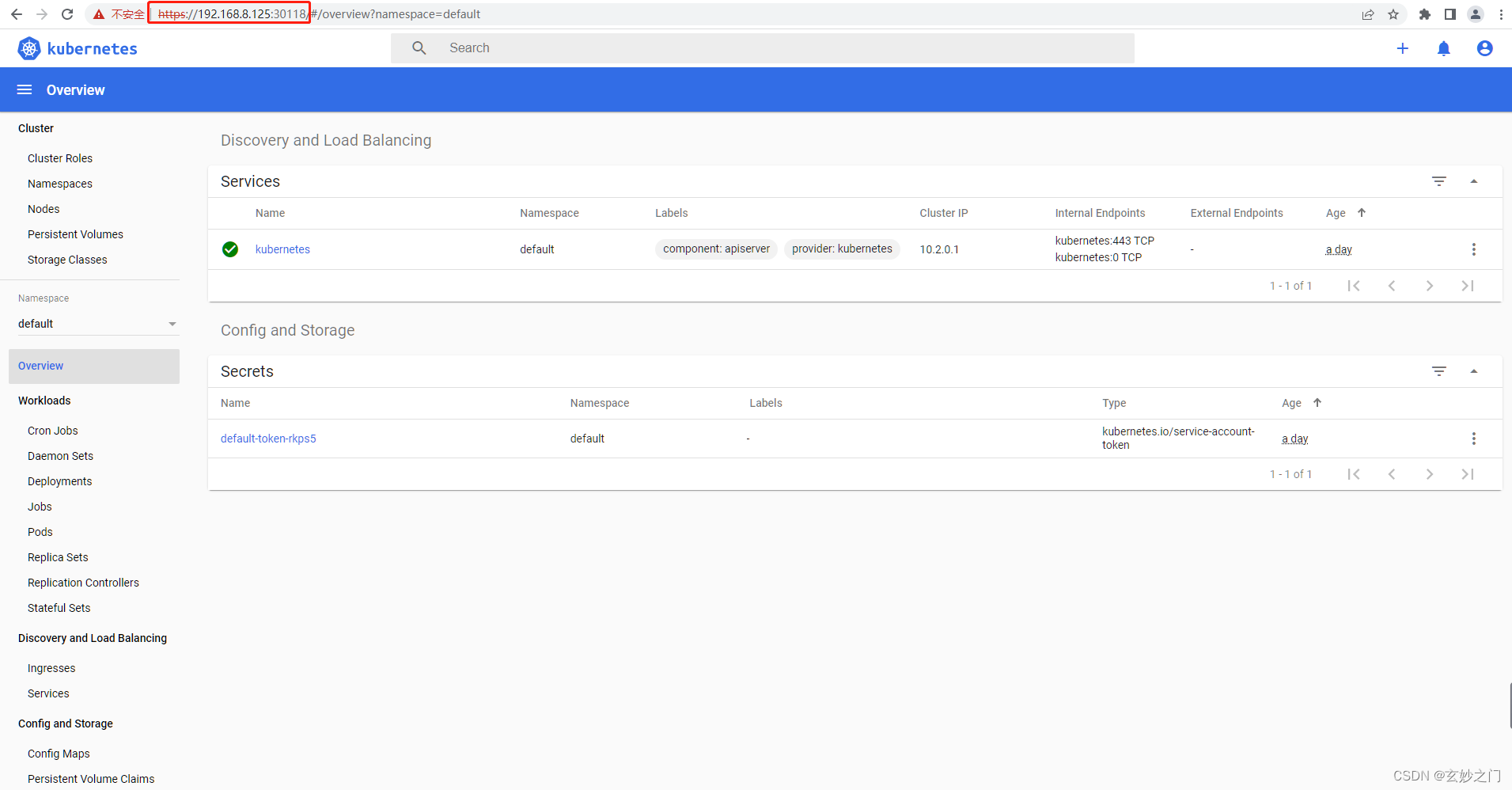
Task: Go to last page of Secrets list
Action: pos(1468,474)
